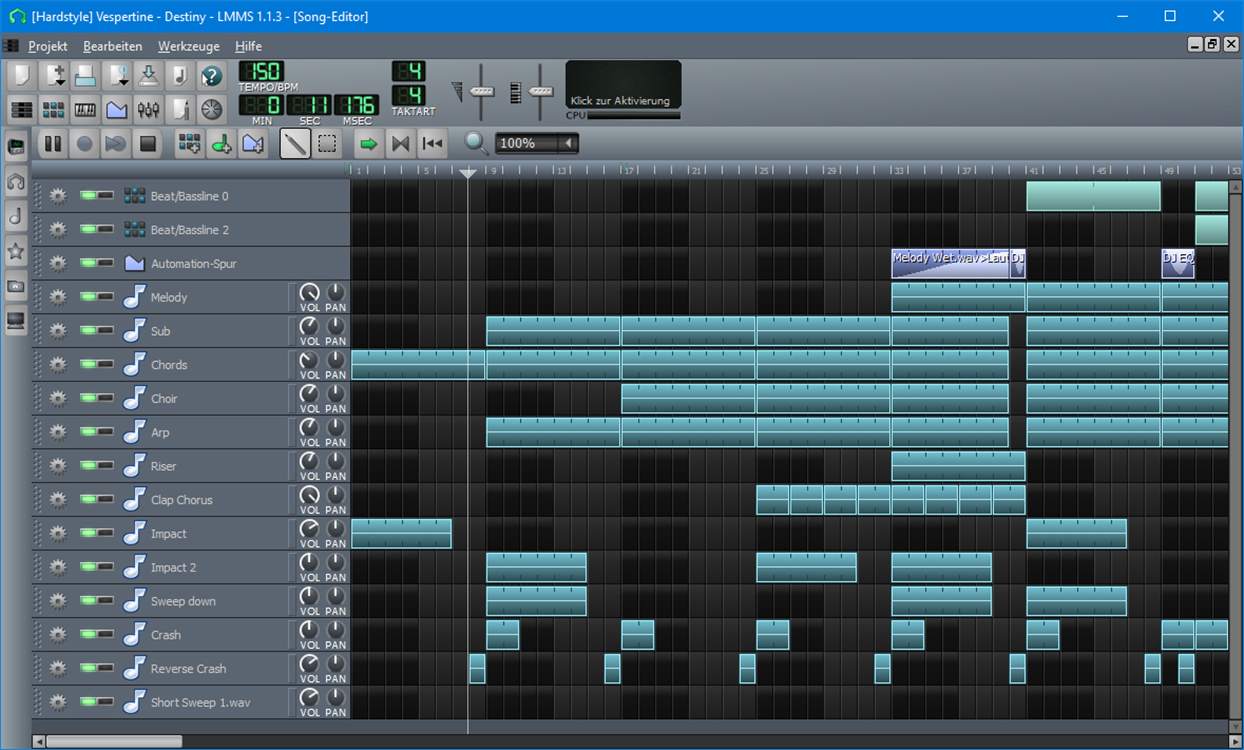Export the project using the music note icon
Screen dimensions: 1244x750
[x=179, y=76]
